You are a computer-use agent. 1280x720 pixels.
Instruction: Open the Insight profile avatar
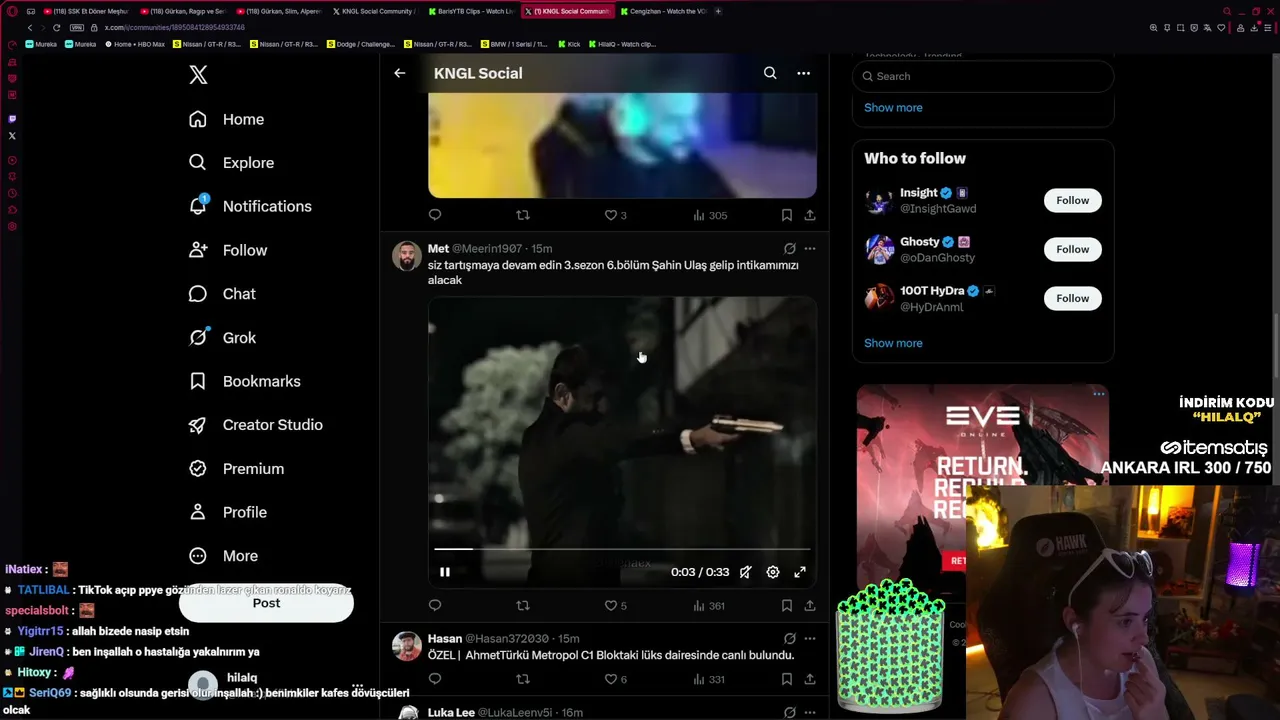[x=879, y=200]
